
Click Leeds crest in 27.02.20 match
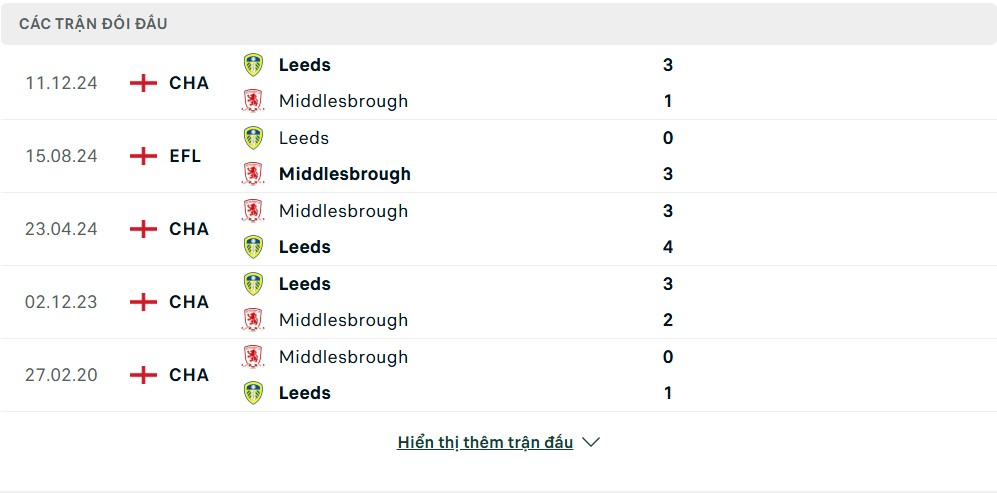(x=253, y=392)
